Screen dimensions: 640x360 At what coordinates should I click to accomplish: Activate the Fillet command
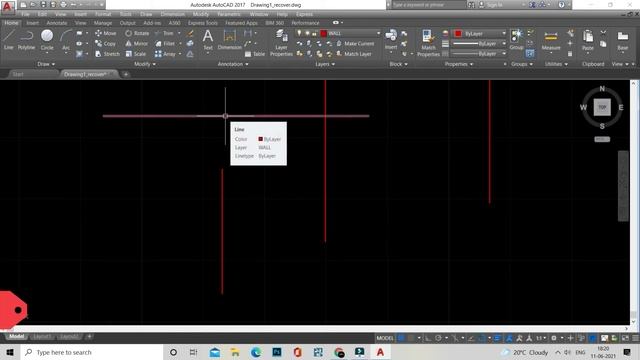[165, 43]
